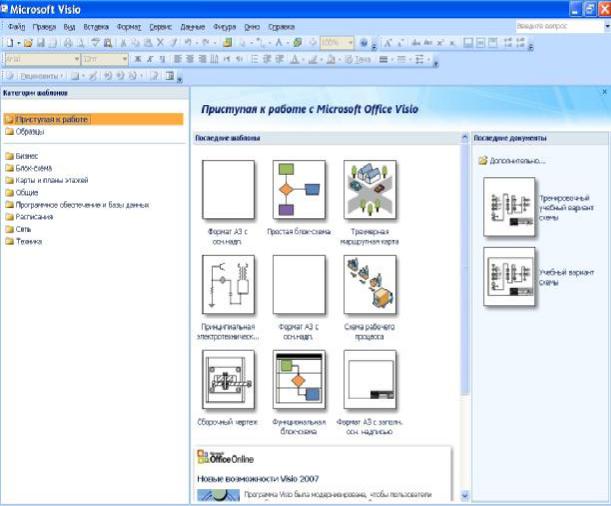The image size is (611, 506).
Task: Click the Cut scissors icon
Action: click(123, 43)
